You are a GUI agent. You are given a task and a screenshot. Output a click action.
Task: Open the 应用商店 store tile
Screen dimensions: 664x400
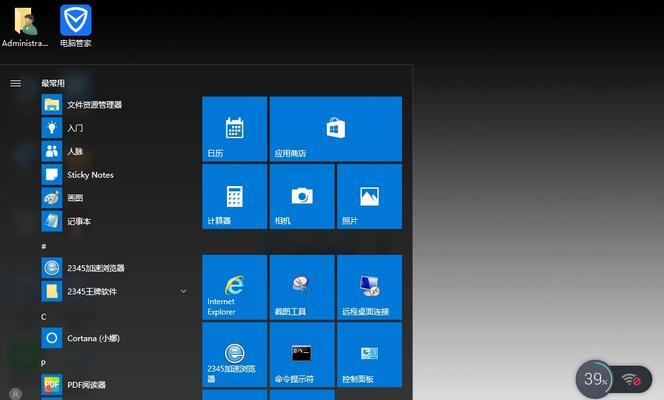pyautogui.click(x=336, y=129)
